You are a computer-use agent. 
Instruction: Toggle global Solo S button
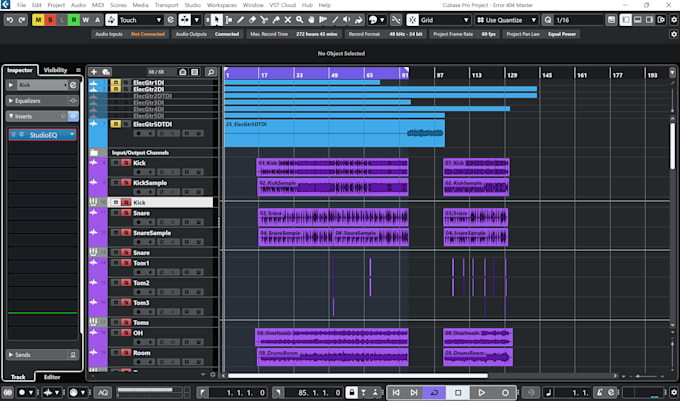point(50,20)
